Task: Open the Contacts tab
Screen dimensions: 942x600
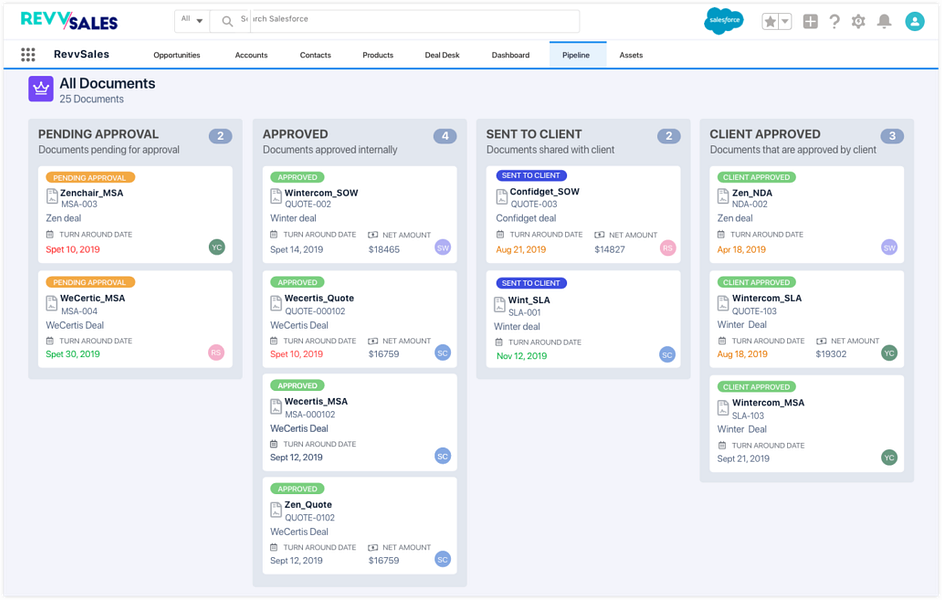Action: [315, 55]
